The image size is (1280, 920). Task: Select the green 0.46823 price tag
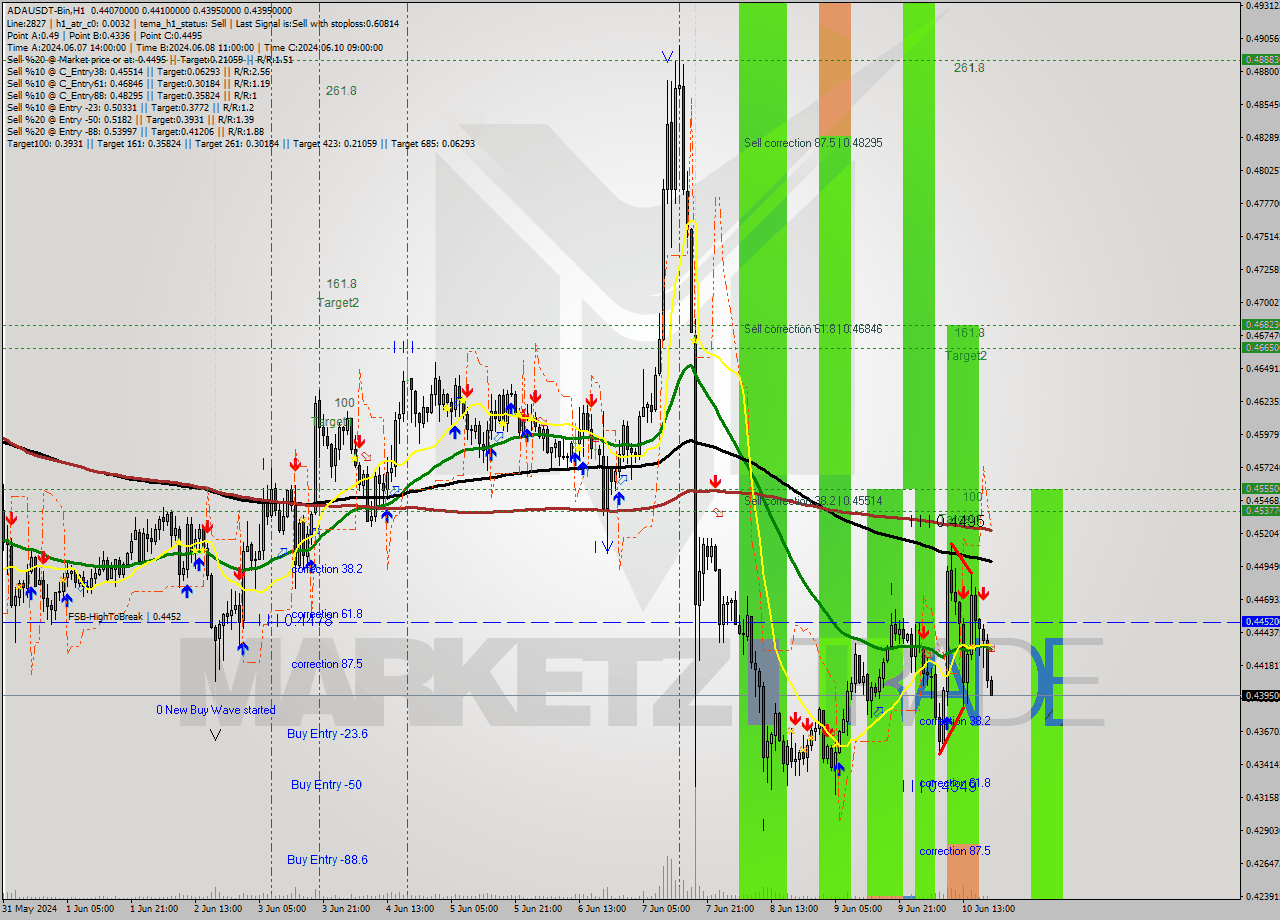1260,324
